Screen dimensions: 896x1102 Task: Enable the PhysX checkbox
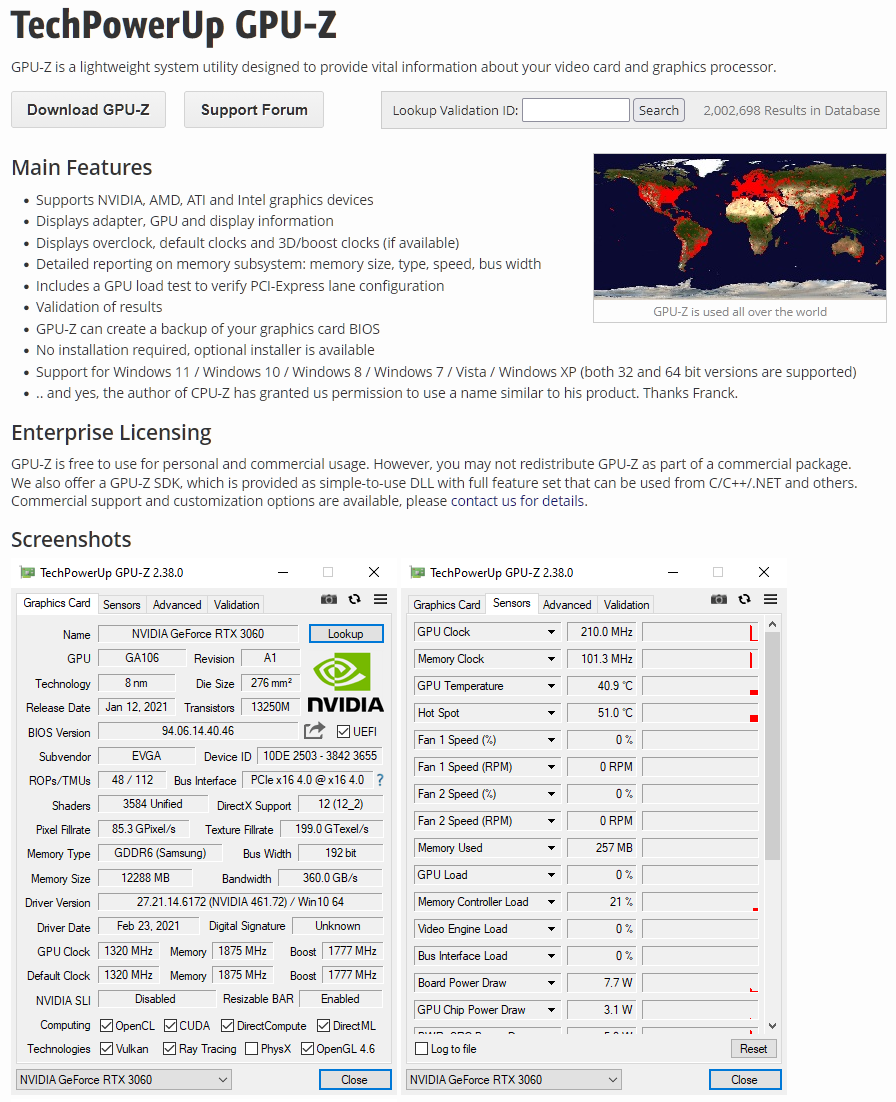(x=252, y=1049)
